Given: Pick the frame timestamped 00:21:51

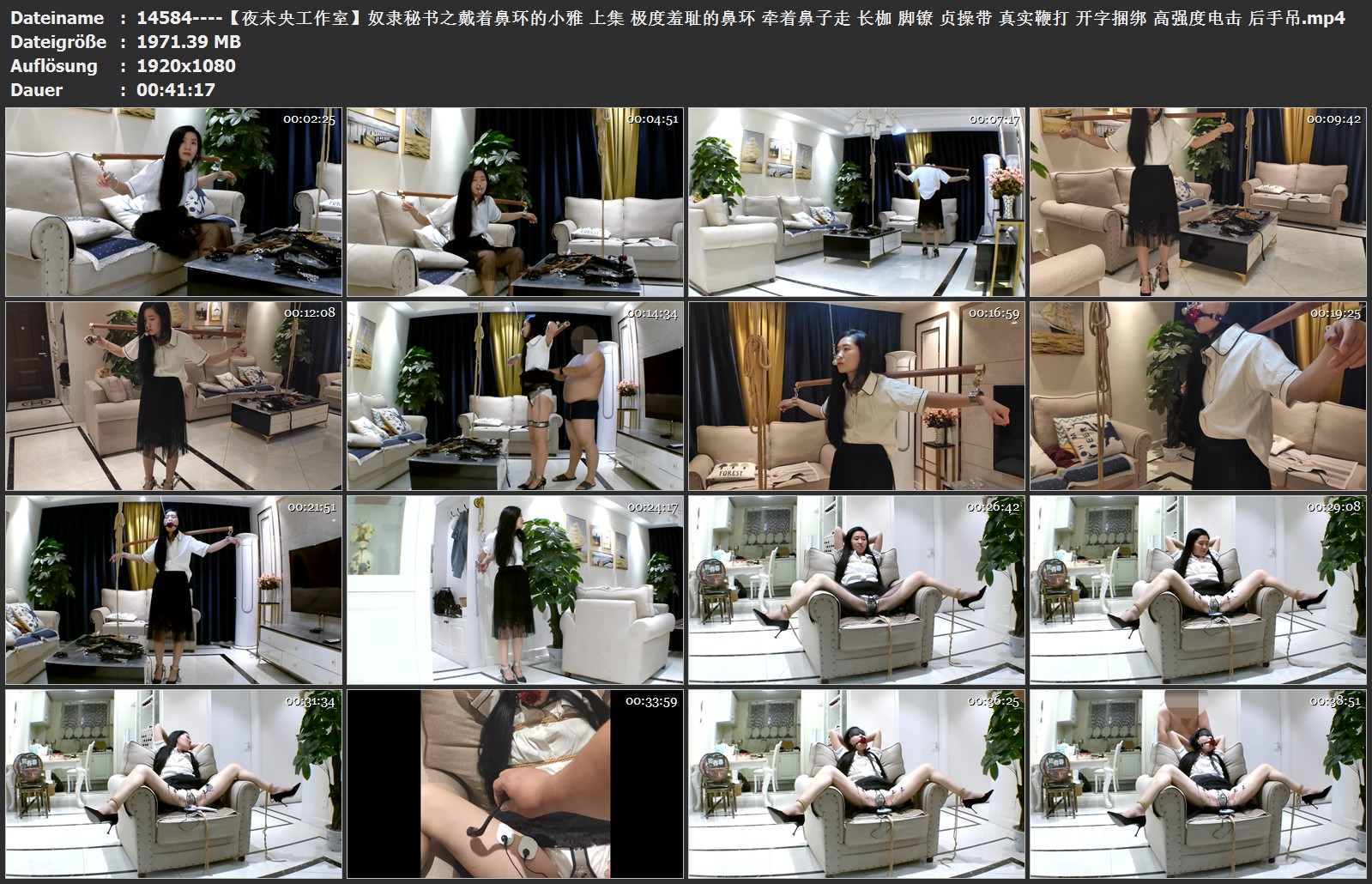Looking at the screenshot, I should click(x=173, y=590).
